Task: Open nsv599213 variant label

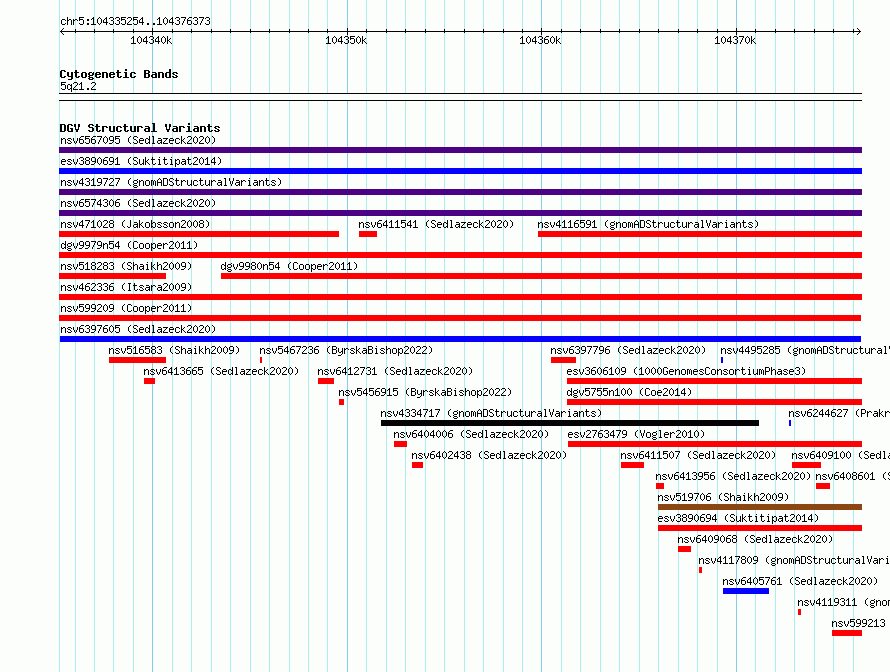Action: click(x=859, y=623)
